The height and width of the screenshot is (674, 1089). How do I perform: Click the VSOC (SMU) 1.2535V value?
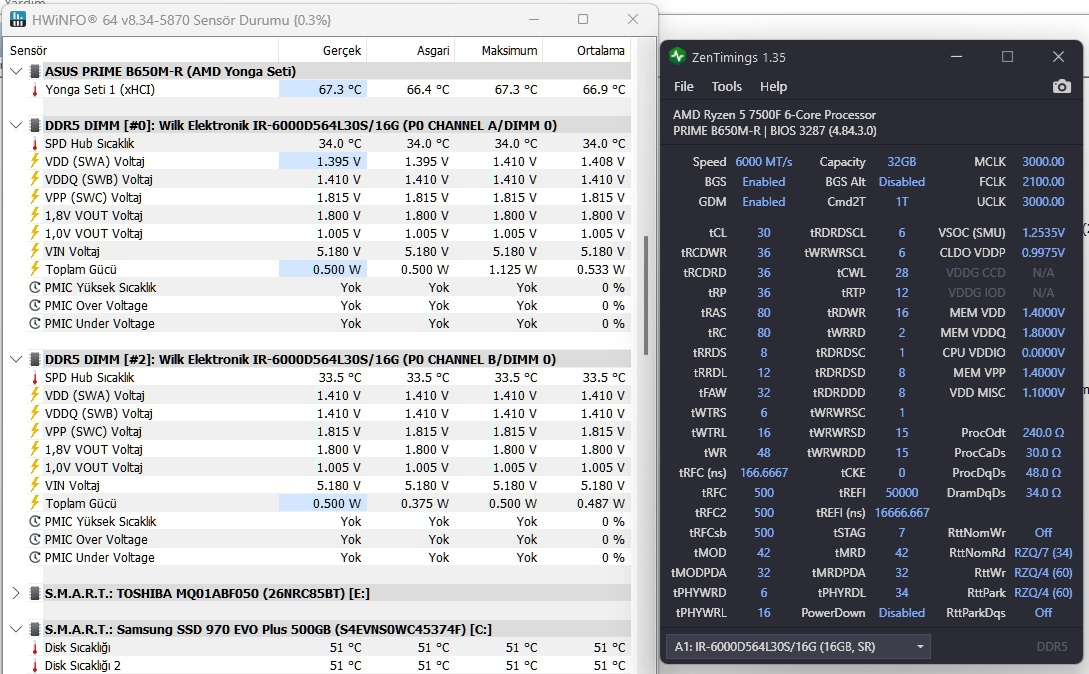pos(1043,233)
